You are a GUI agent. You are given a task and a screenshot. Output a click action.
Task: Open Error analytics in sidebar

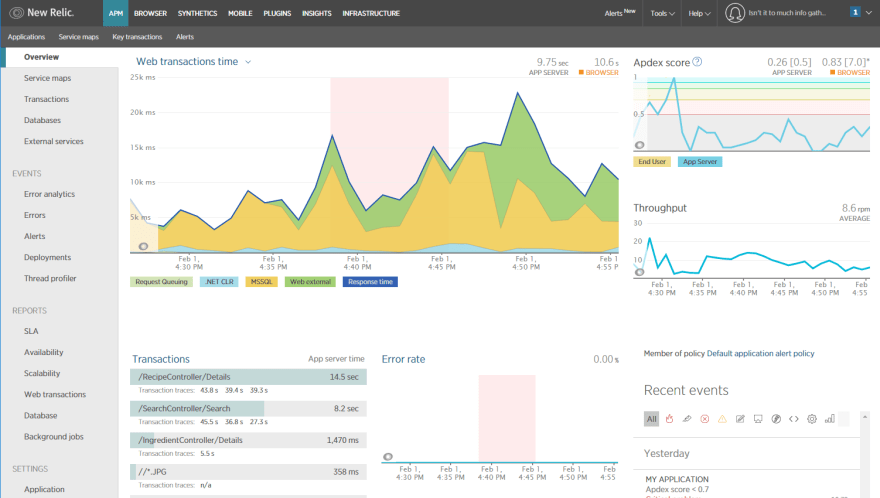pos(49,194)
